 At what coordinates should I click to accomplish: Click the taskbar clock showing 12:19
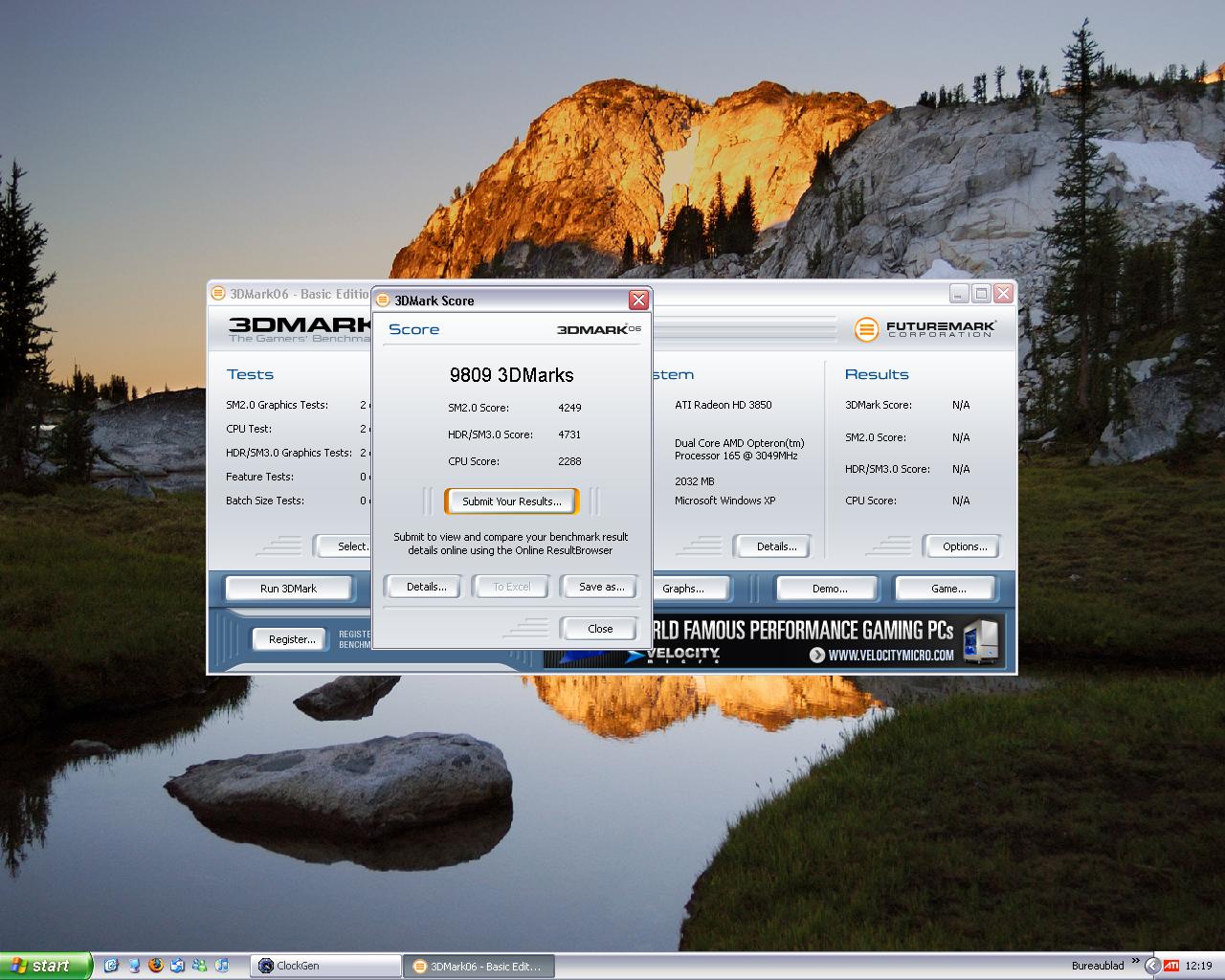click(1198, 966)
